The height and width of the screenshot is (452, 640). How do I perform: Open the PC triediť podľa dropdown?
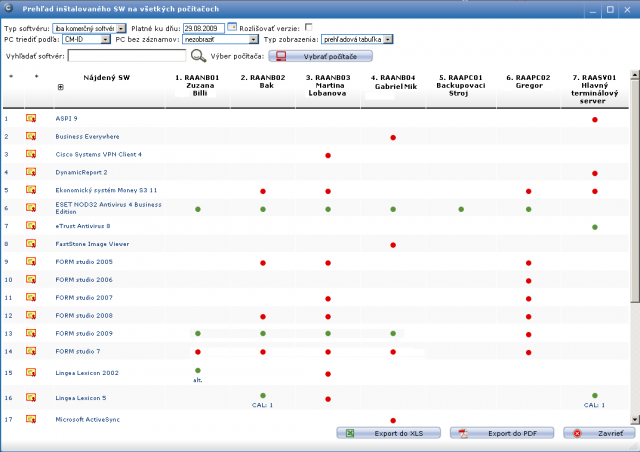coord(86,39)
